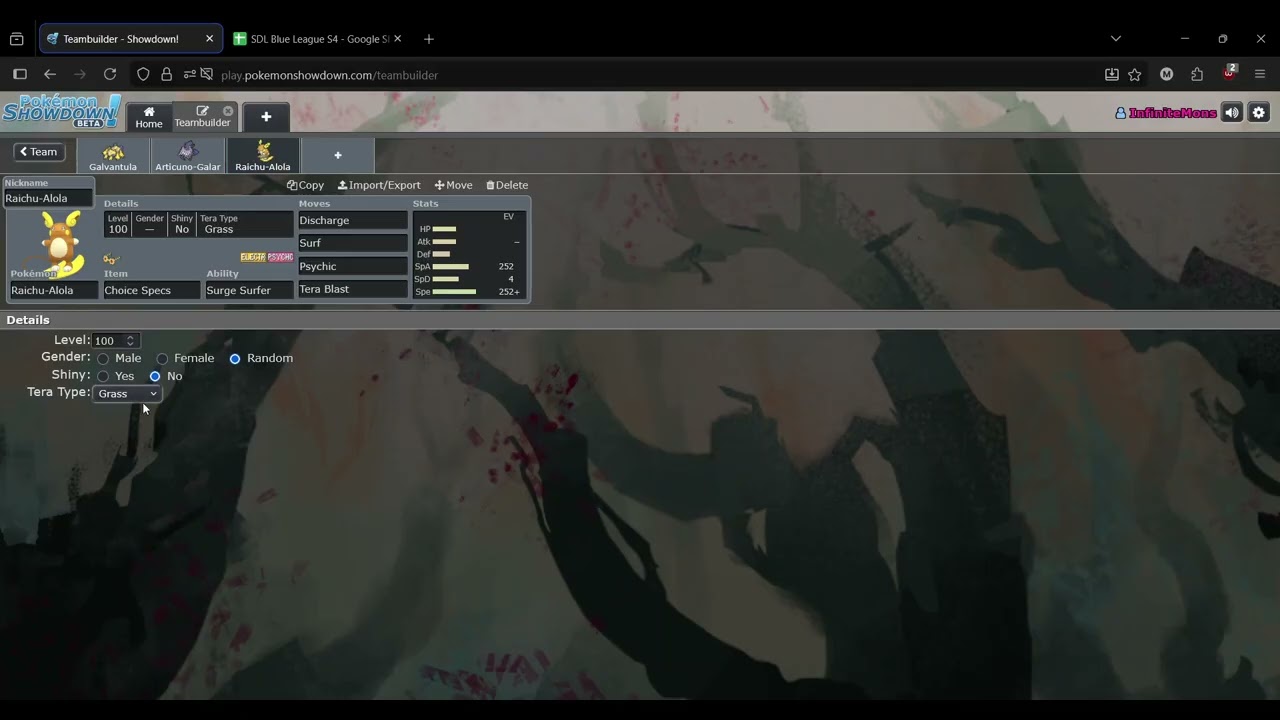Edit the Ability field showing Surge Surfer

click(249, 290)
